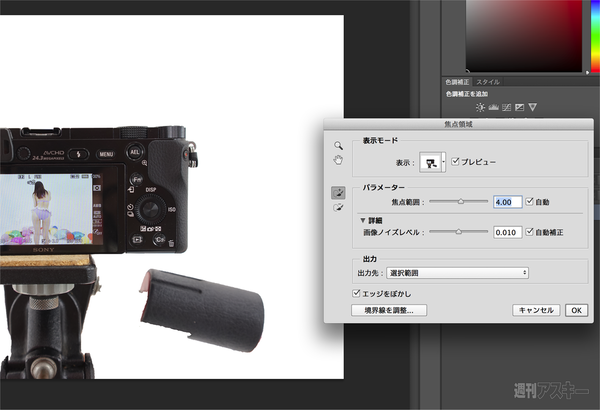Add a Curves adjustment
This screenshot has width=600, height=410.
point(506,107)
